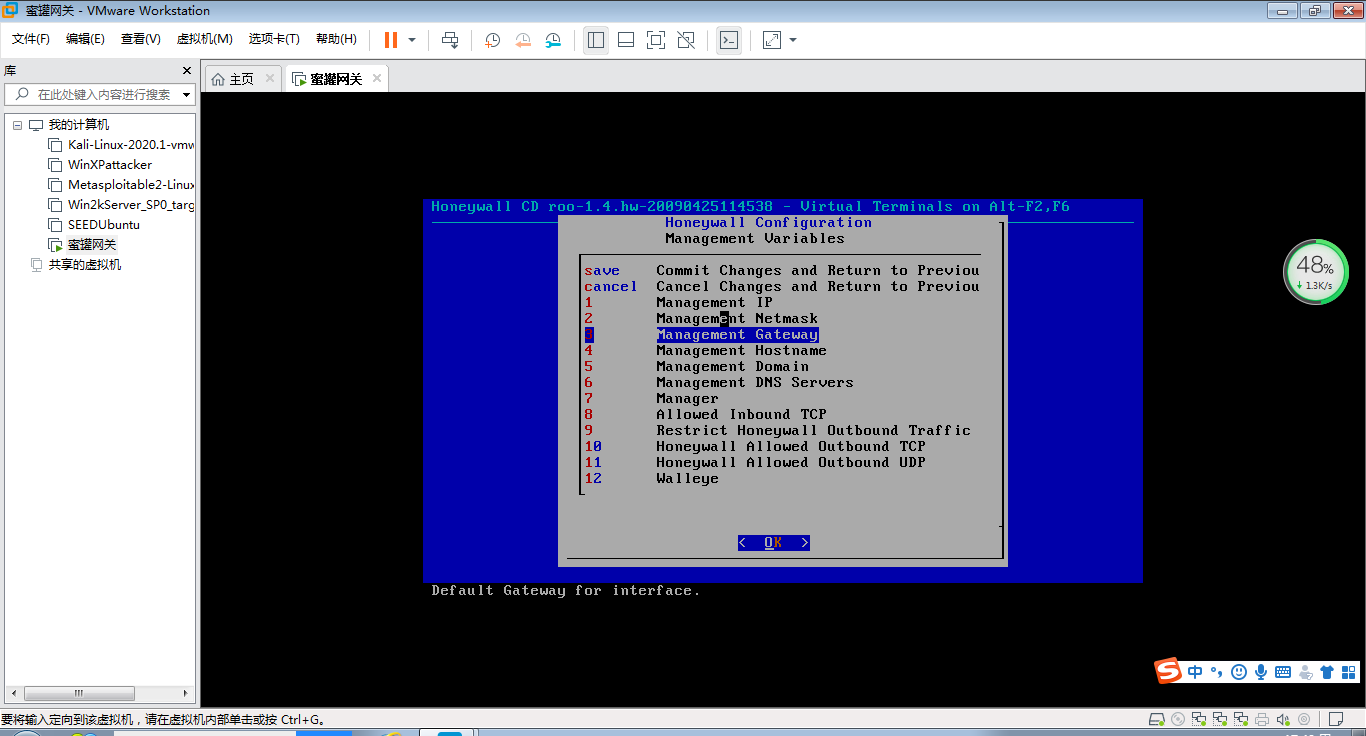Image resolution: width=1366 pixels, height=736 pixels.
Task: Switch to the 主页 tab
Action: (x=242, y=79)
